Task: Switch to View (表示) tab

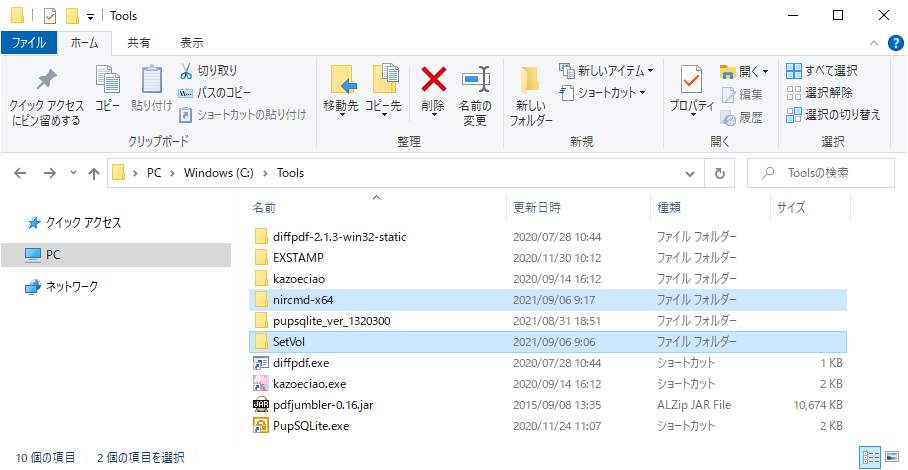Action: (192, 43)
